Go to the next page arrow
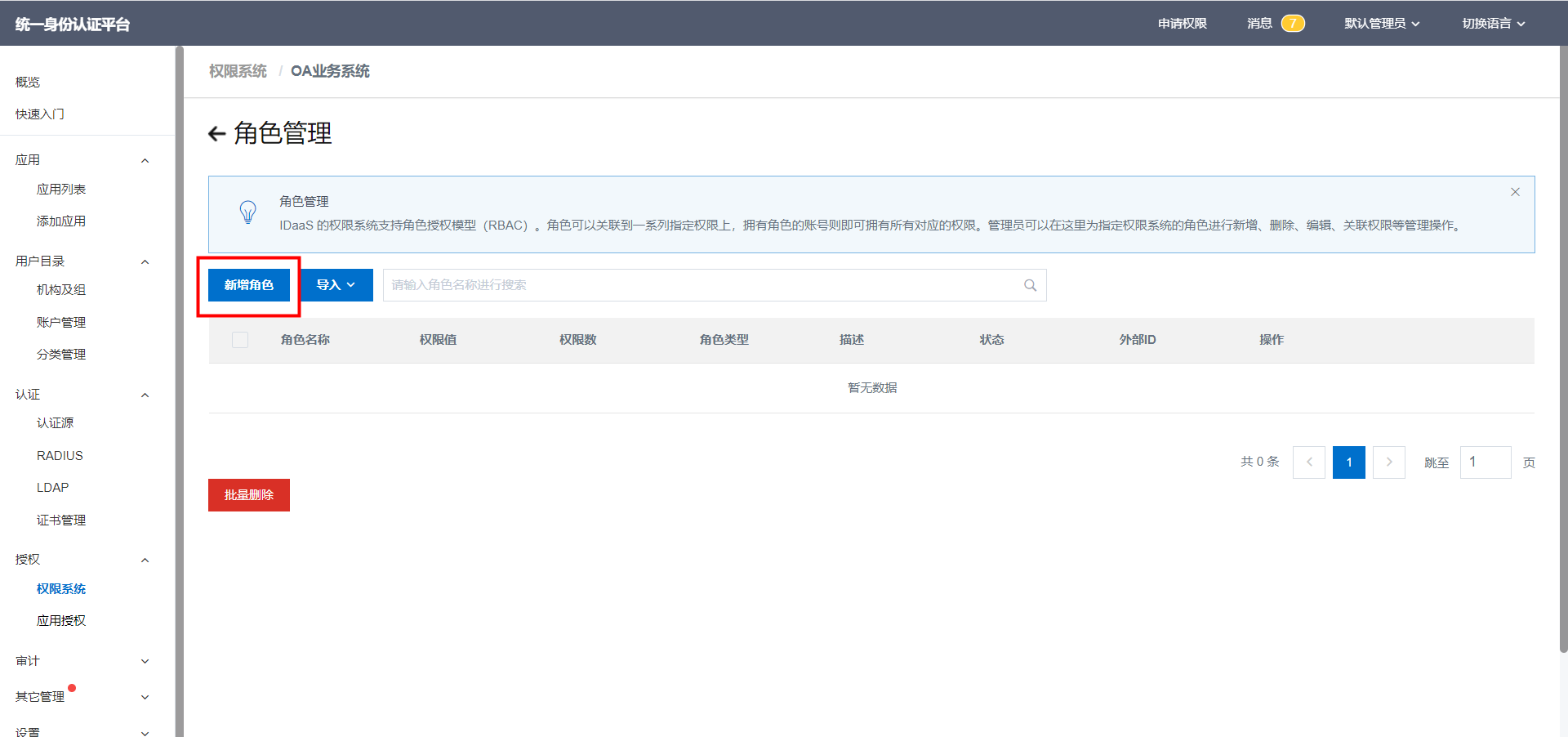The width and height of the screenshot is (1568, 737). (1388, 462)
